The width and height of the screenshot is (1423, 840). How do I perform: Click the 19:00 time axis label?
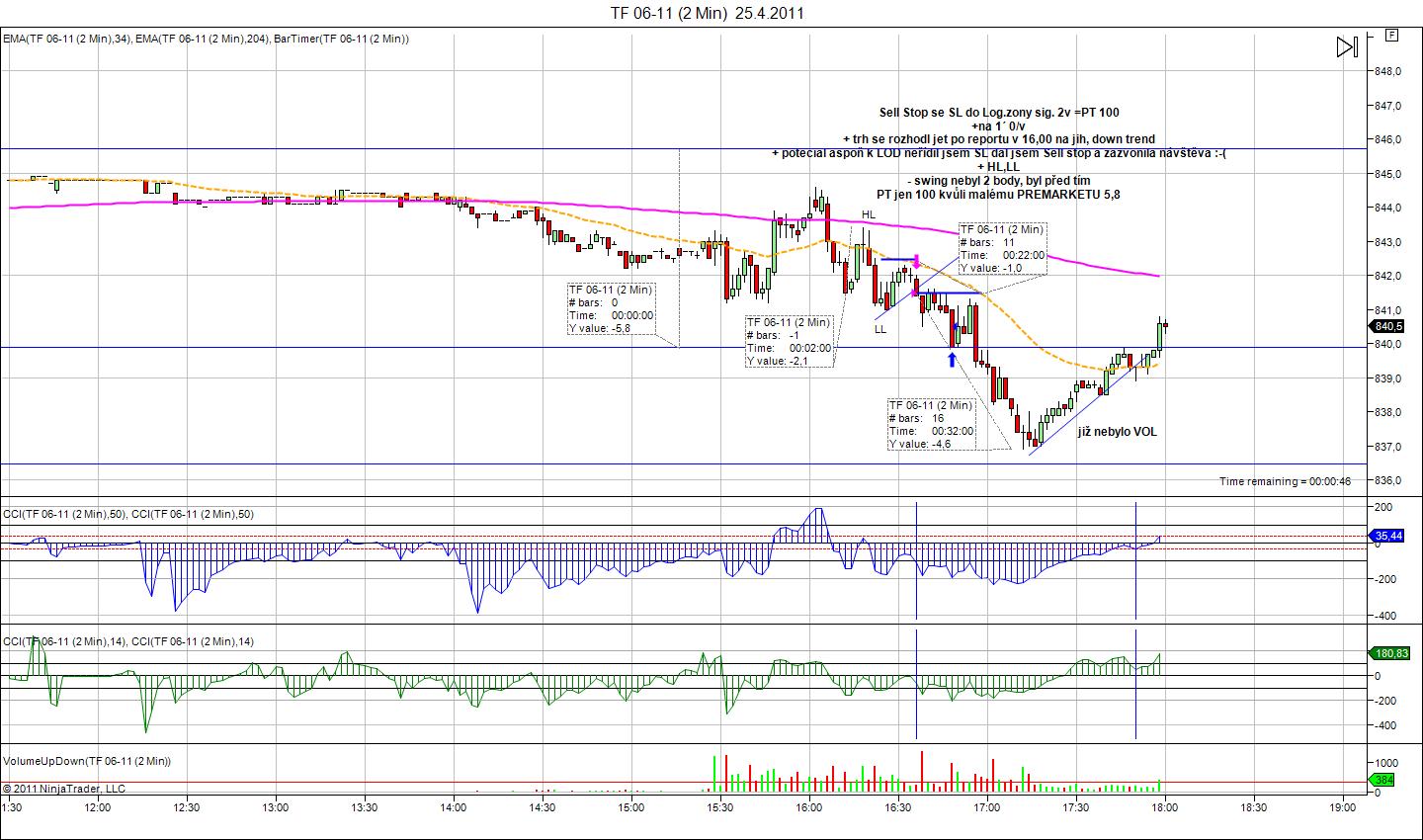pyautogui.click(x=1342, y=807)
